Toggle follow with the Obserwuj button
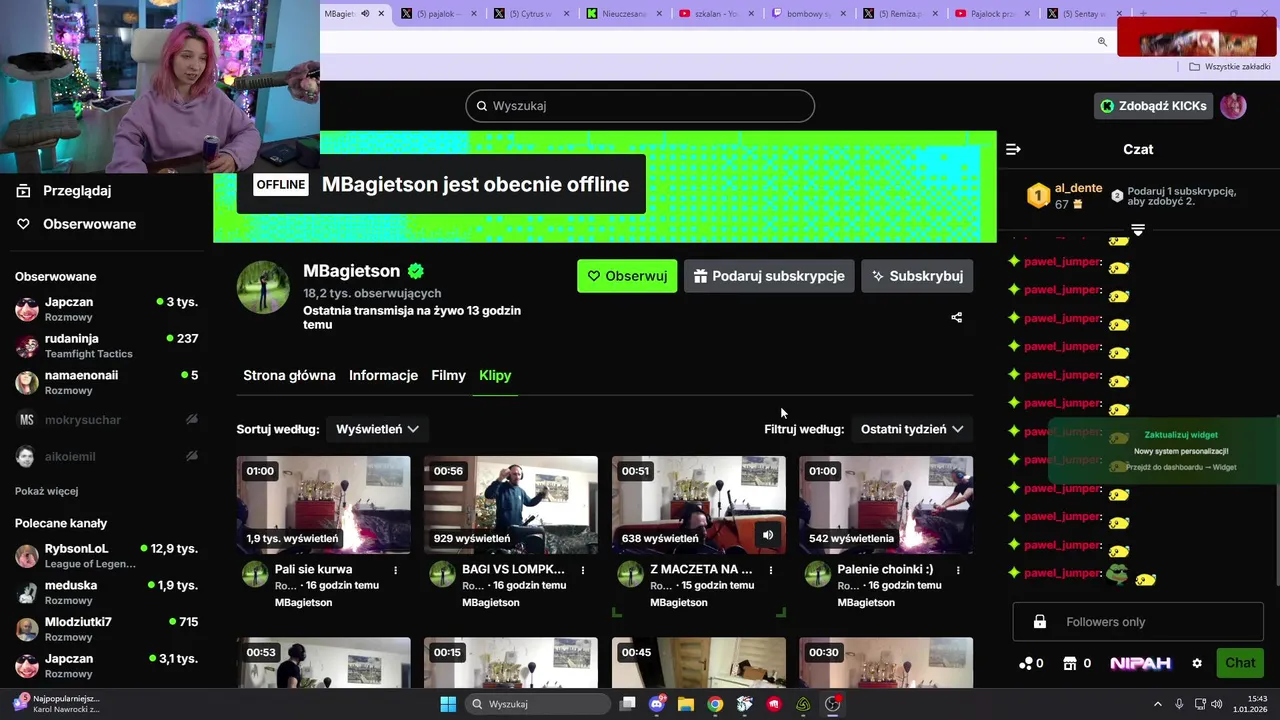The height and width of the screenshot is (720, 1280). [627, 276]
